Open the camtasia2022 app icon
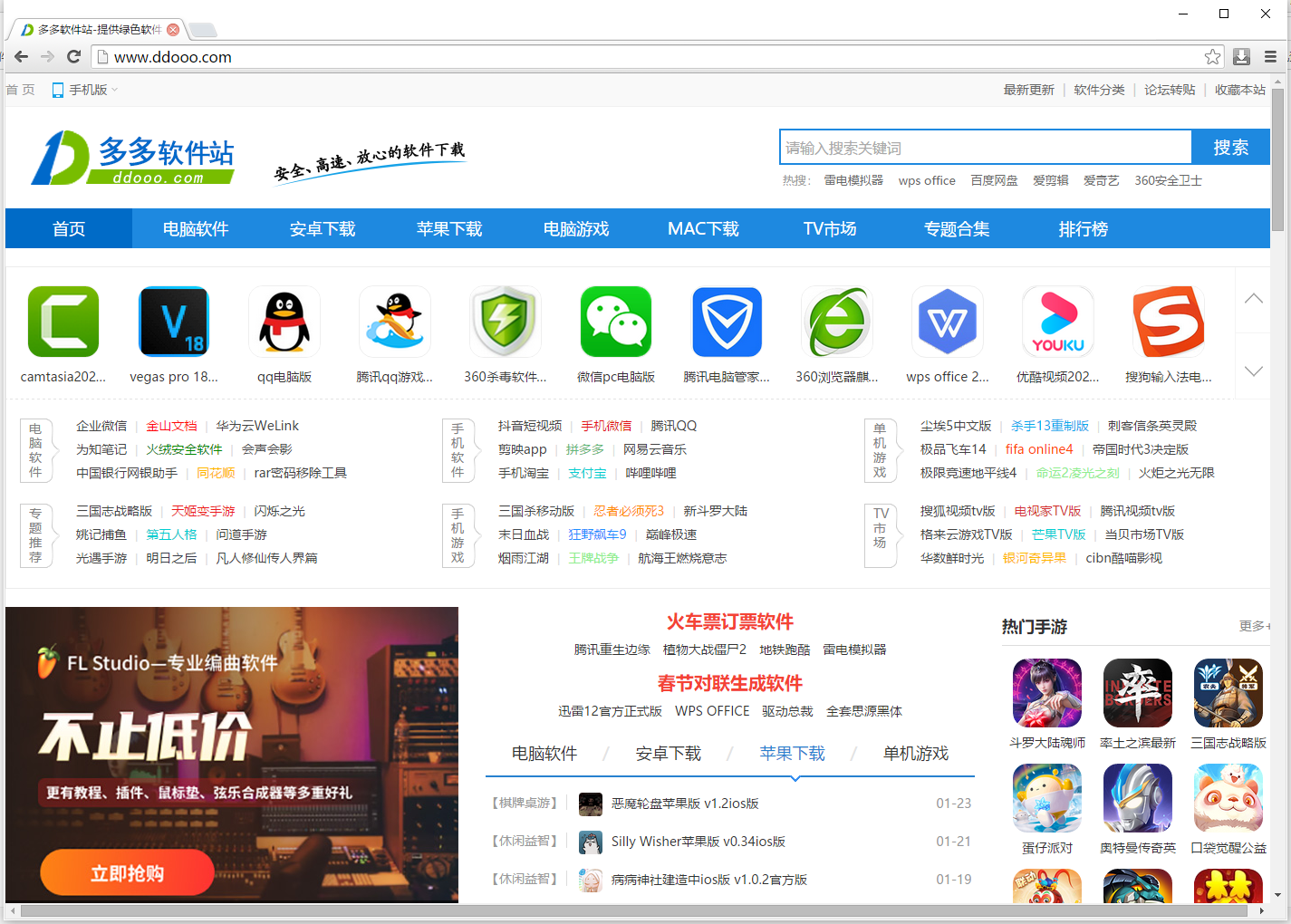Screen dimensions: 1291x924 tap(63, 322)
